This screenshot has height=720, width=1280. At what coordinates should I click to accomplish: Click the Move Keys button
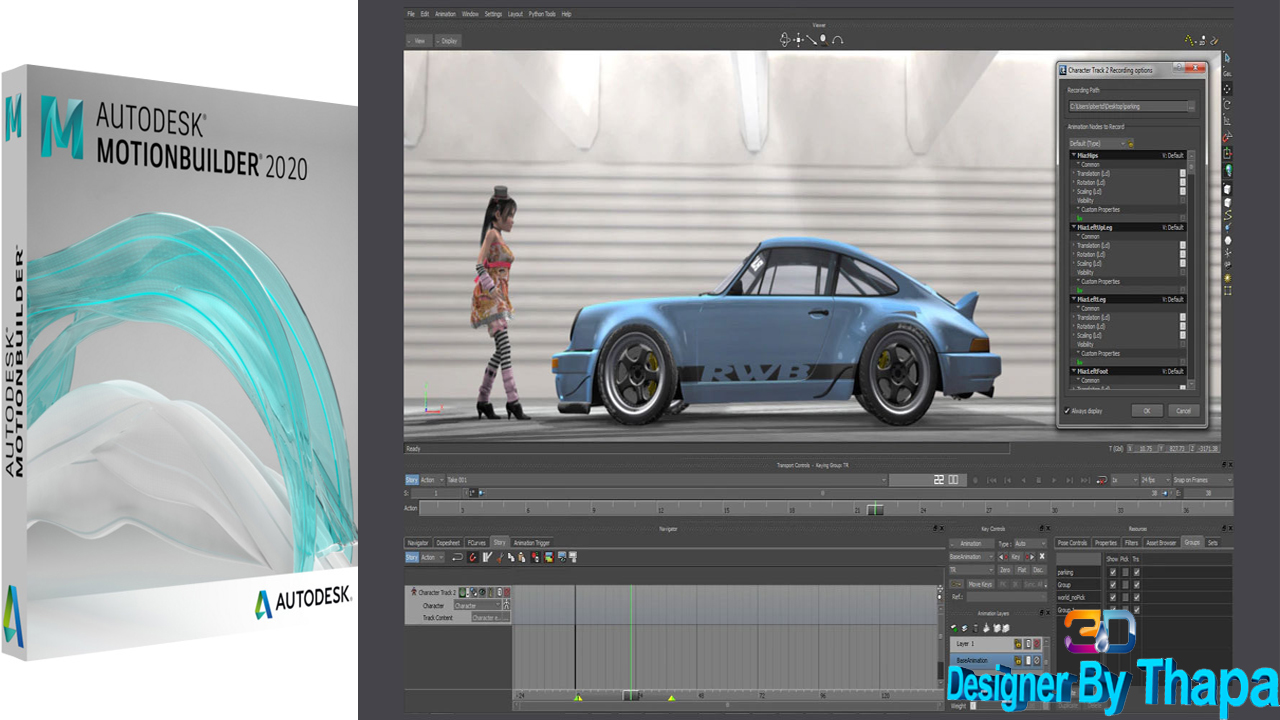(x=981, y=583)
